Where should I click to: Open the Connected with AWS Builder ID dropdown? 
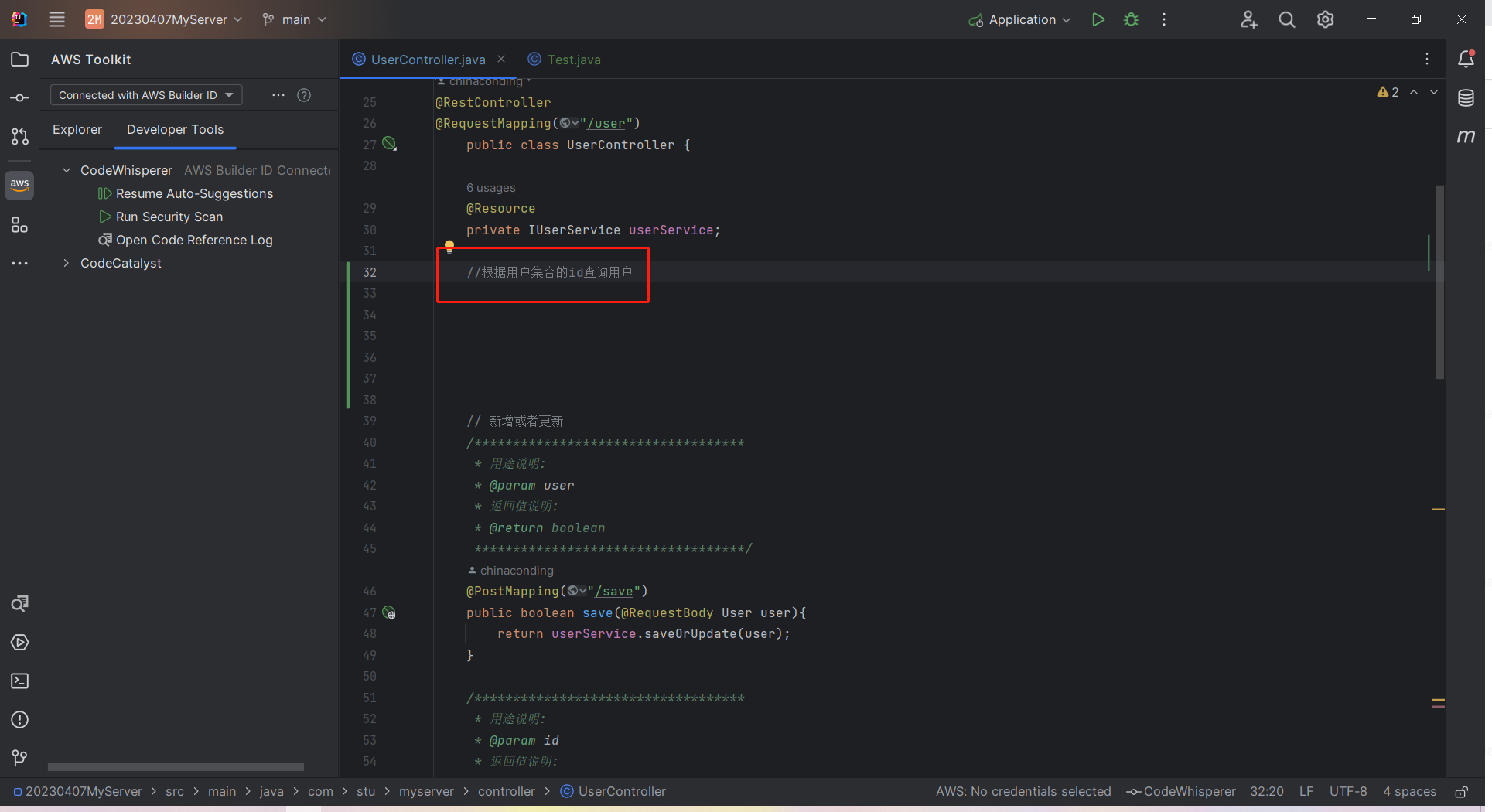coord(145,95)
